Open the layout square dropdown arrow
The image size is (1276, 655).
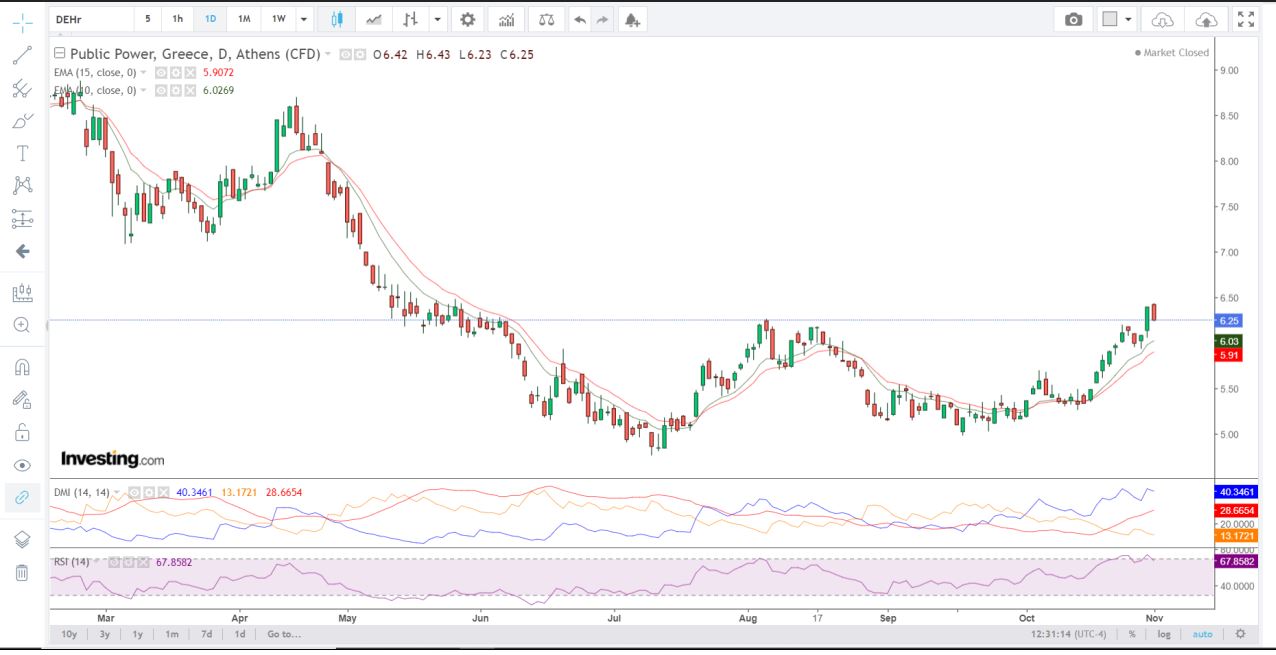(x=1129, y=19)
